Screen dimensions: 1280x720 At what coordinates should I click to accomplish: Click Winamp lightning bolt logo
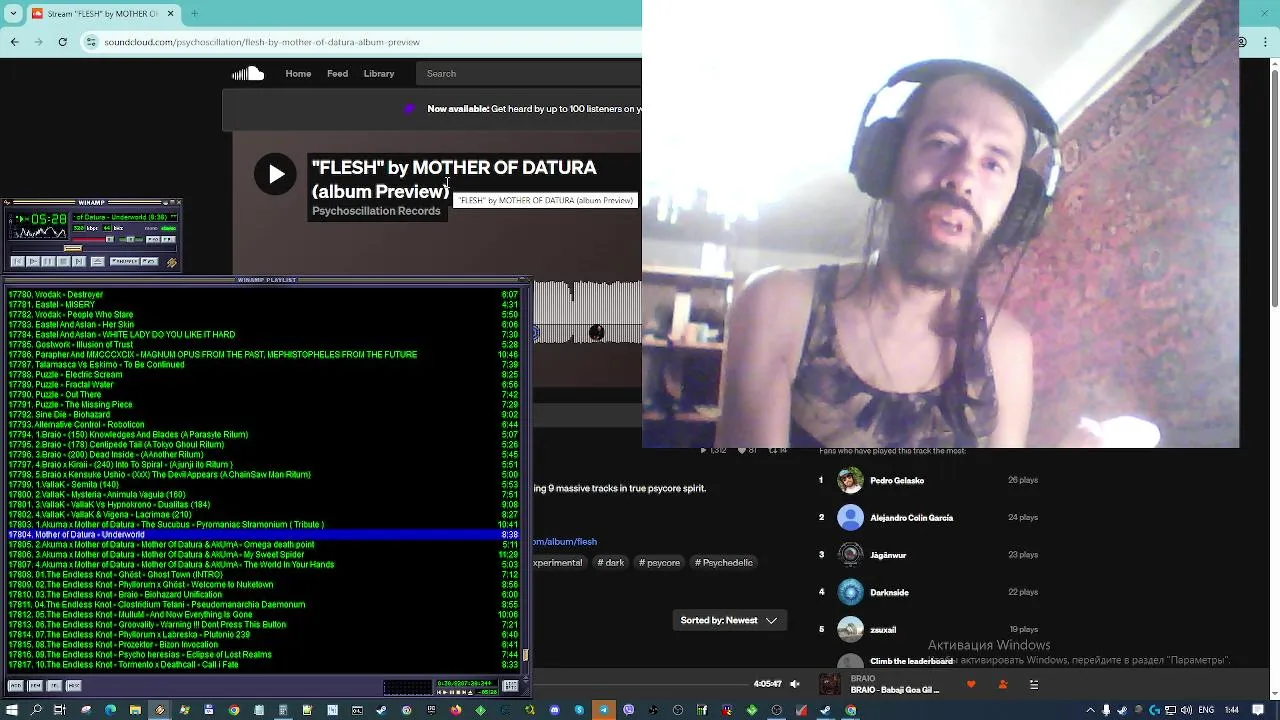pos(172,262)
